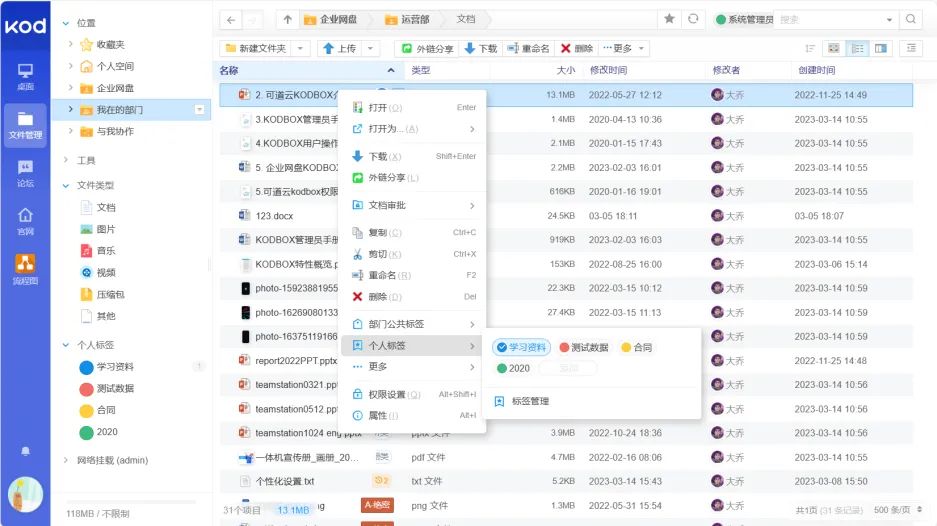Screen dimensions: 937x526
Task: Click 下载 download in the toolbar
Action: coord(481,48)
